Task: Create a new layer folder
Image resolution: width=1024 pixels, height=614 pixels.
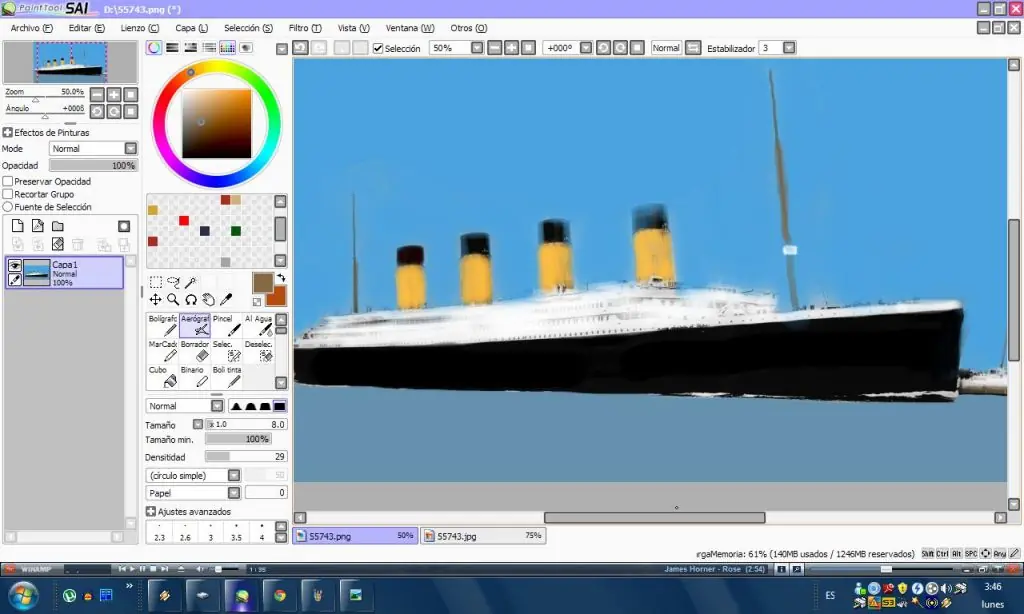Action: tap(58, 226)
